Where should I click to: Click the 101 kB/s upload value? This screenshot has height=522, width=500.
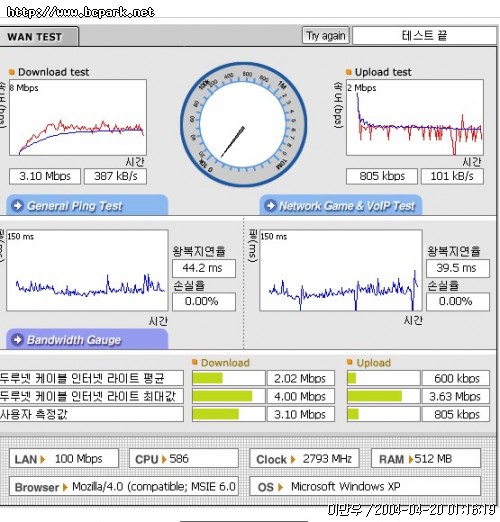[452, 176]
